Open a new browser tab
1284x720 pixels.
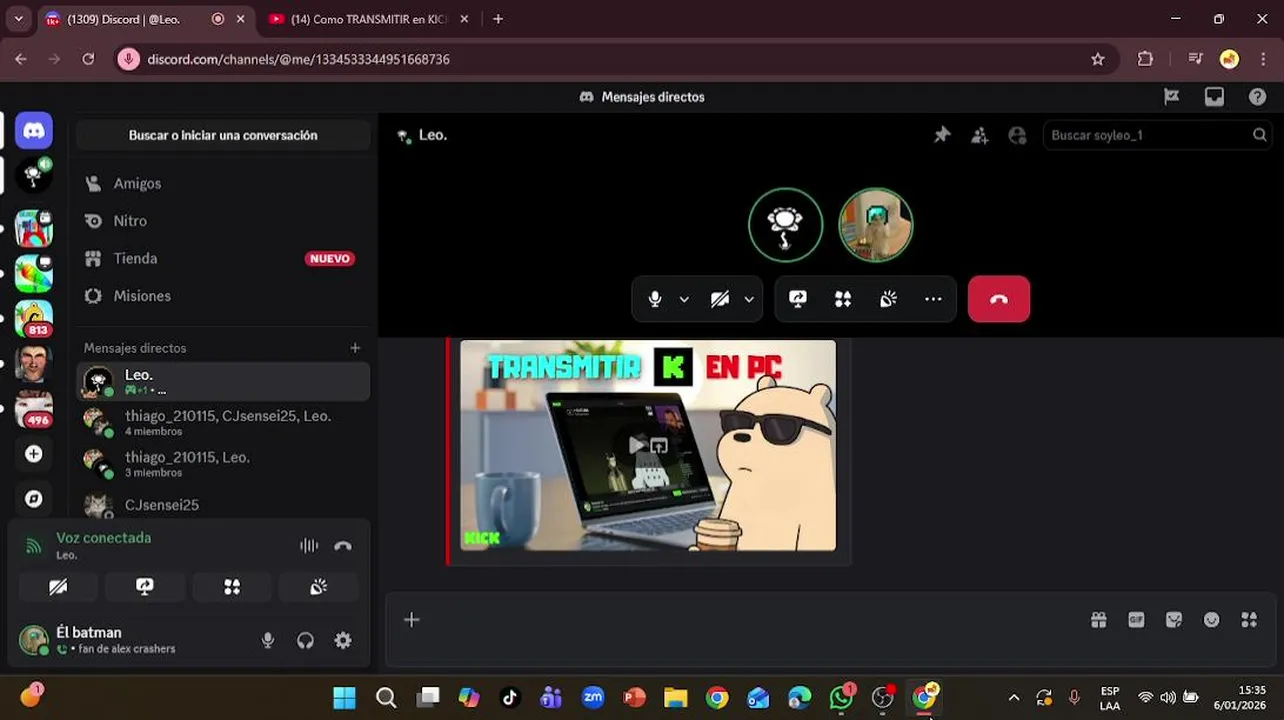(x=498, y=19)
